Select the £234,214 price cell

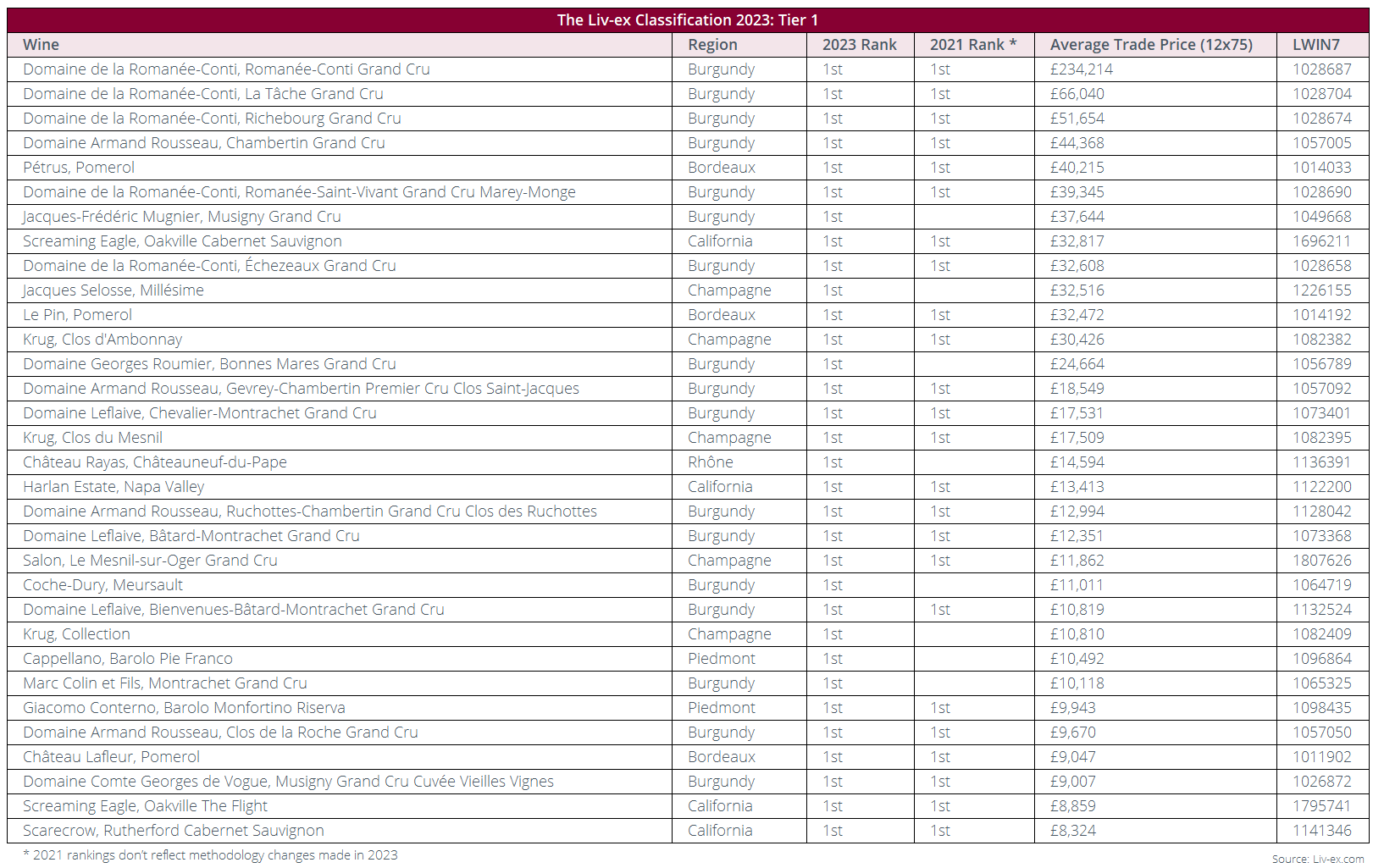(x=1082, y=69)
